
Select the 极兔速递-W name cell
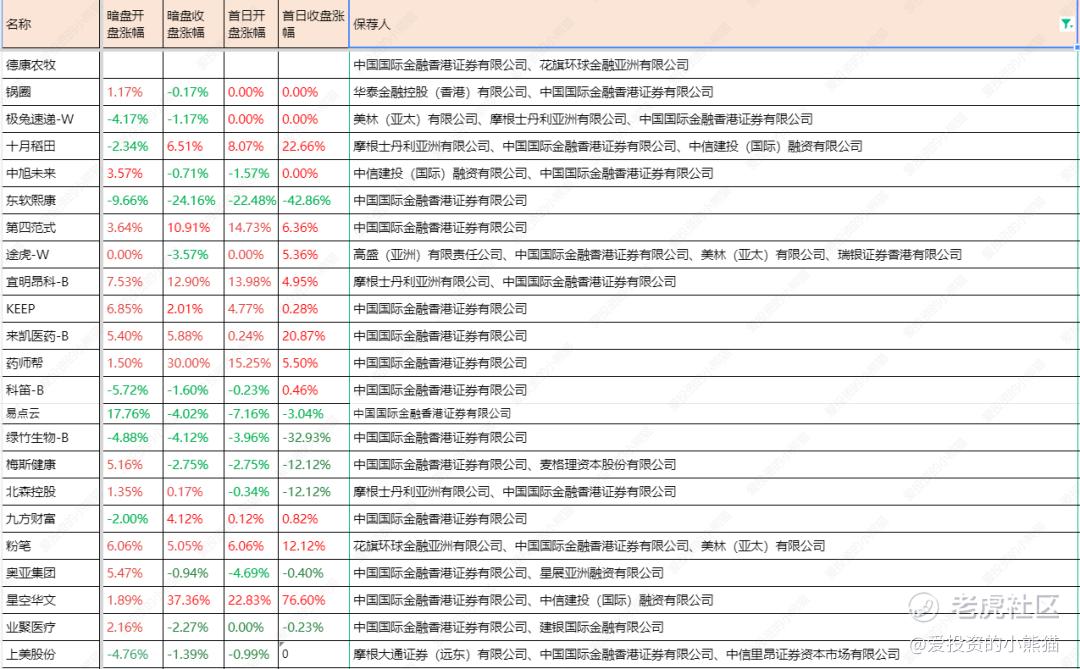pyautogui.click(x=52, y=119)
